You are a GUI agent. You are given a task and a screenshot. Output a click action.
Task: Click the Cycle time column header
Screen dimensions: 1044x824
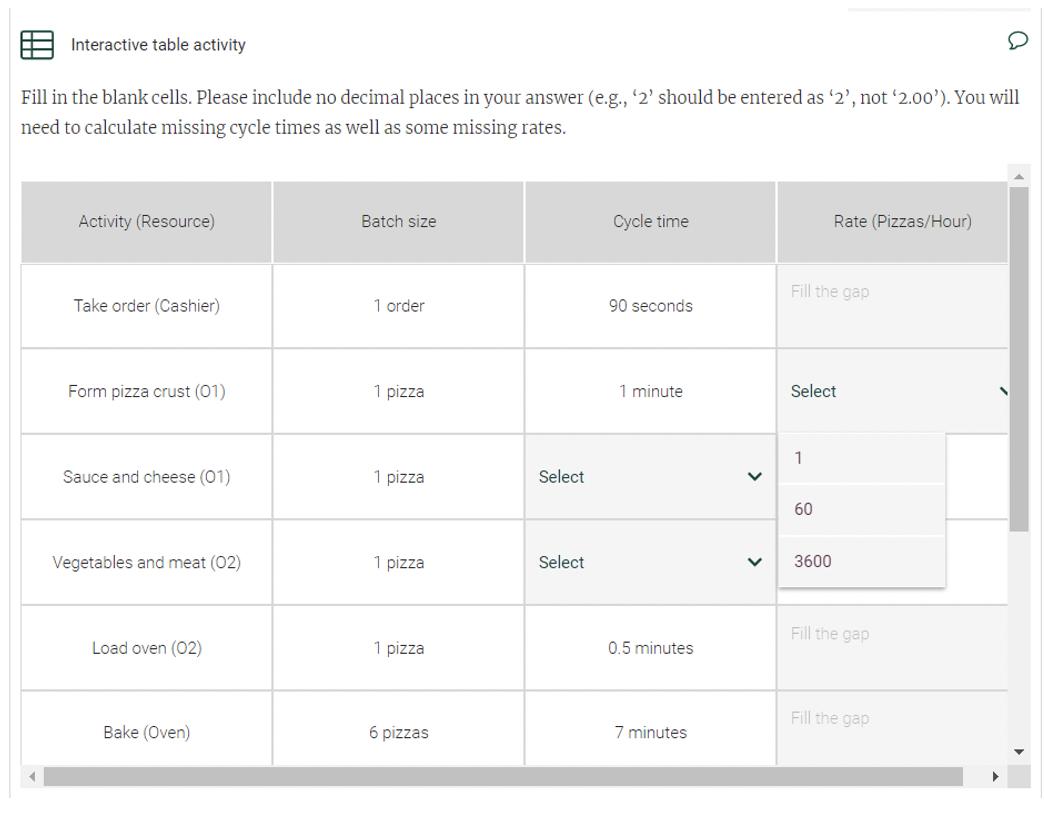click(x=650, y=222)
